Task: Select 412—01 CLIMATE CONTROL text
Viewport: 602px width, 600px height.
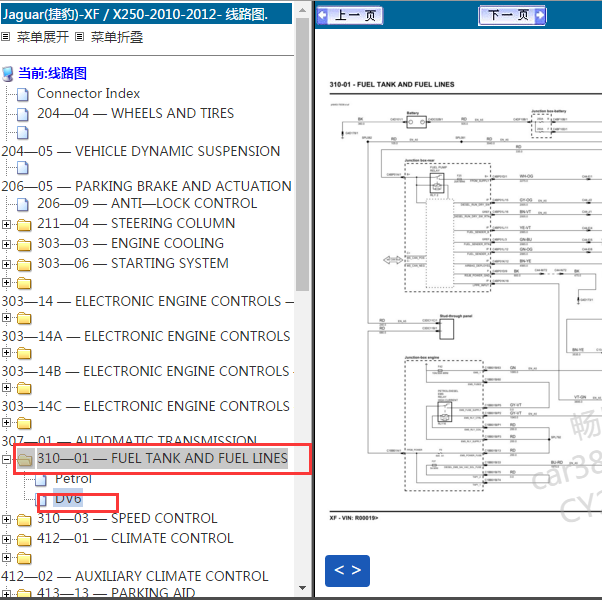Action: 135,539
